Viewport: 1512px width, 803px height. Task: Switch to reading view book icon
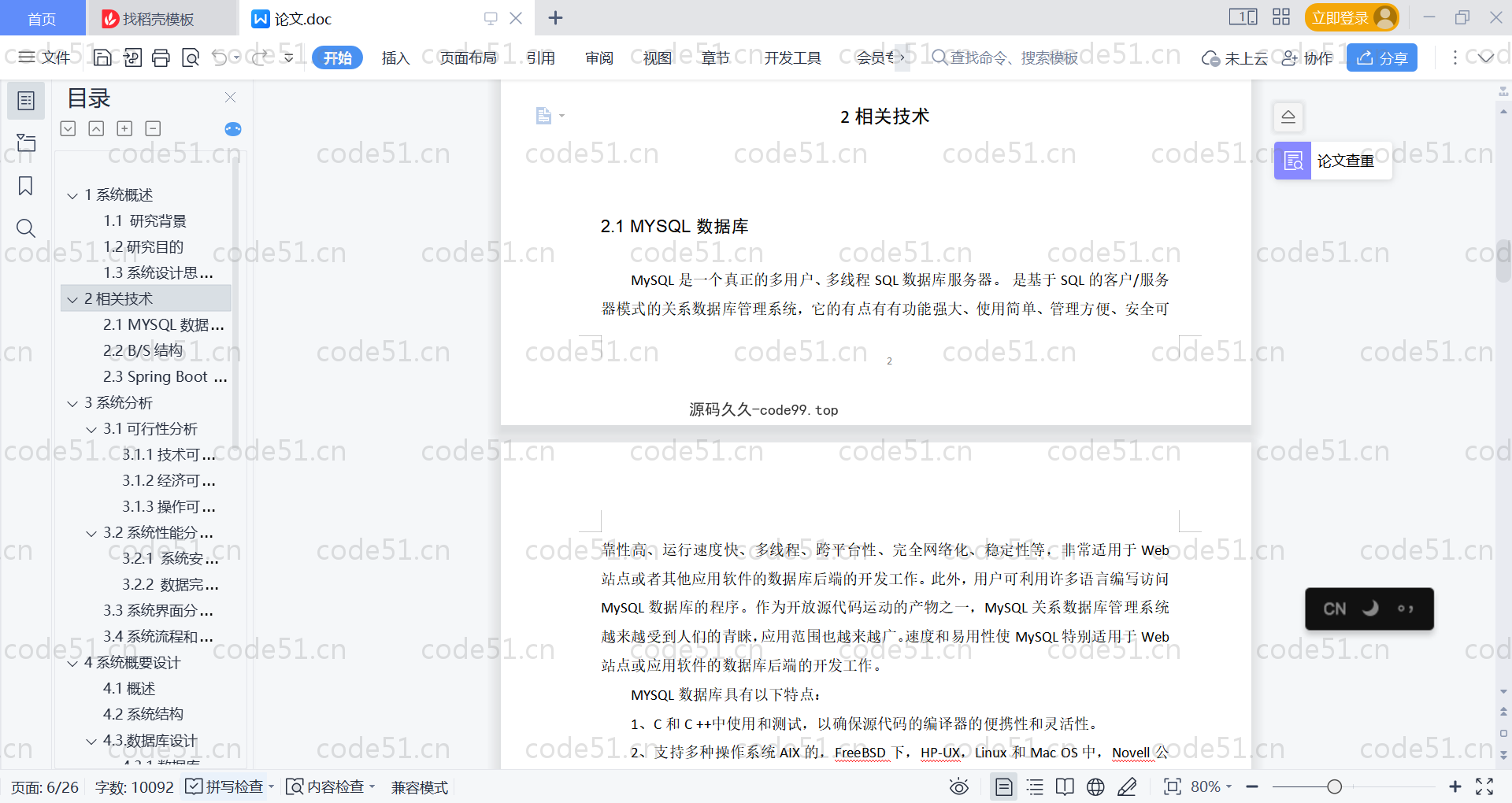pos(1065,786)
